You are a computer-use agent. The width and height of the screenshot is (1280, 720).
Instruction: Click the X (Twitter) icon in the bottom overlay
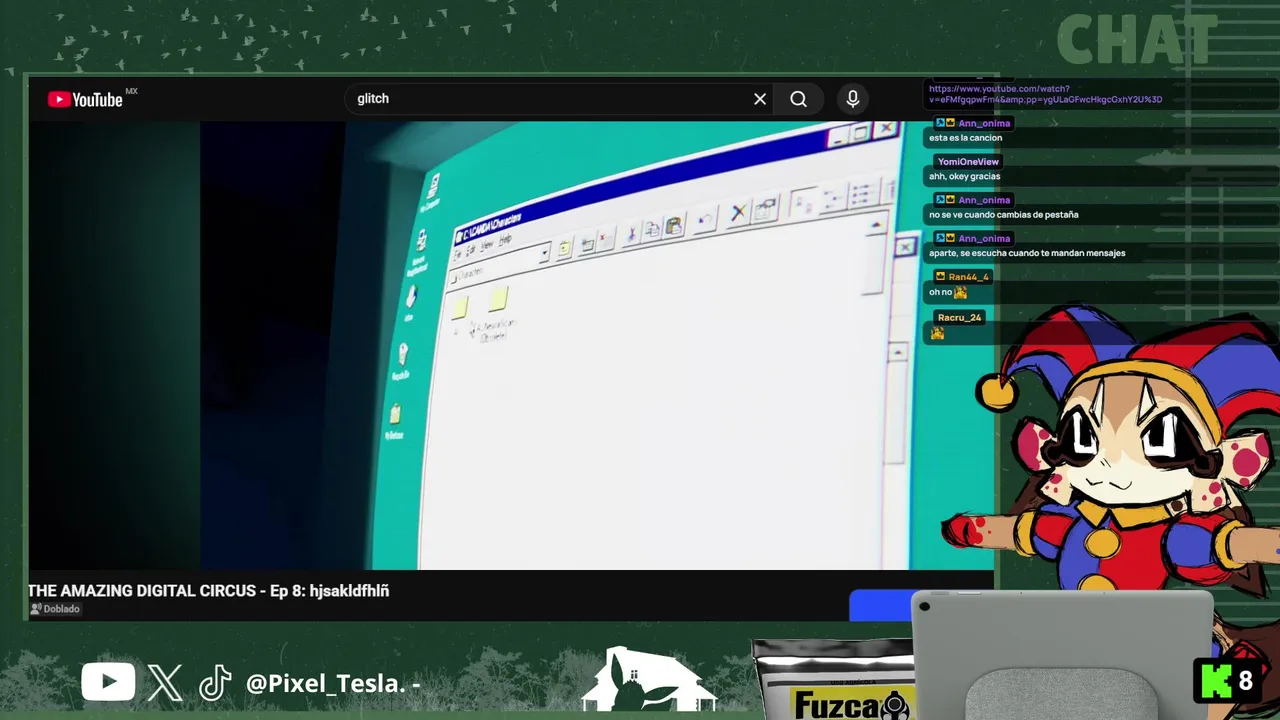pyautogui.click(x=165, y=683)
